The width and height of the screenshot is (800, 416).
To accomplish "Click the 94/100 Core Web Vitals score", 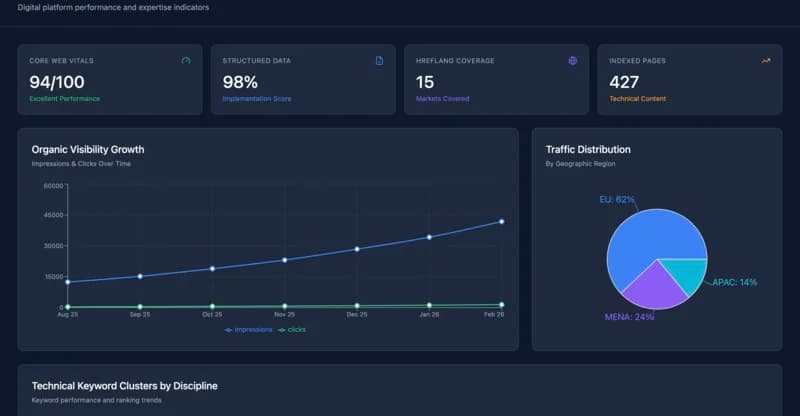I will pyautogui.click(x=57, y=82).
